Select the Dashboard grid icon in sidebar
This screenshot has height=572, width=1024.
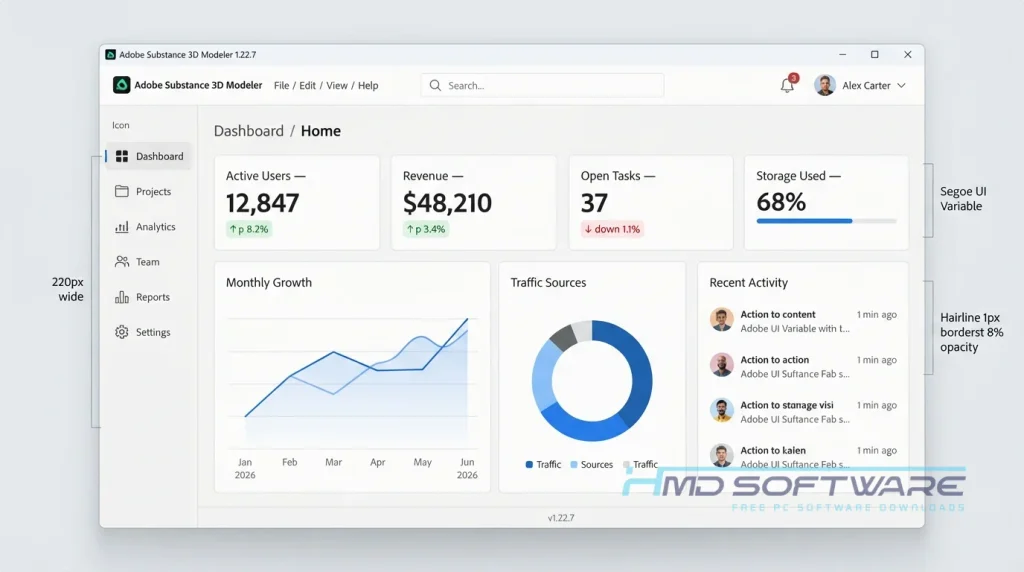coord(121,156)
